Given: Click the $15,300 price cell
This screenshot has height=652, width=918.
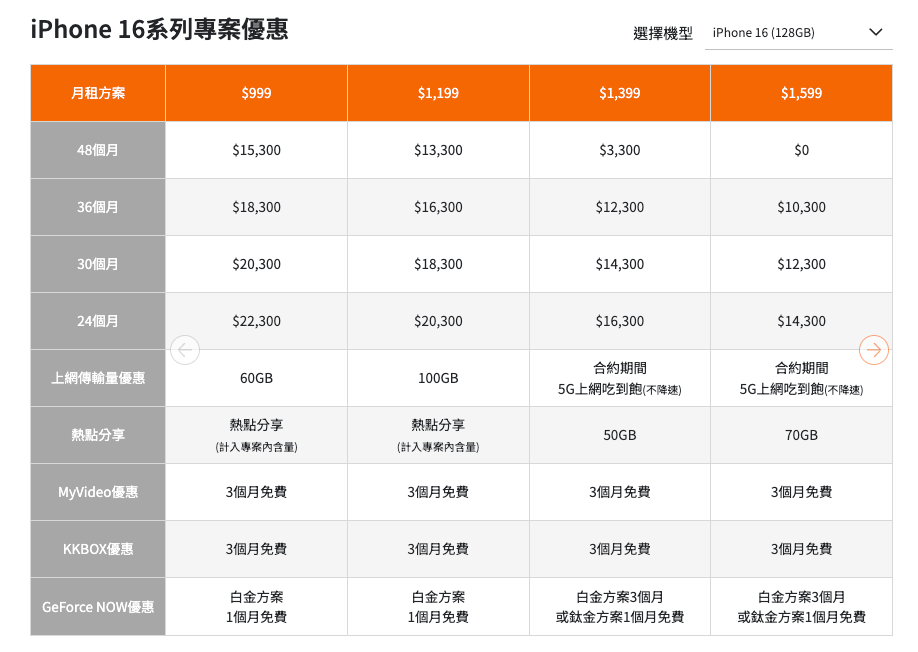Looking at the screenshot, I should tap(256, 150).
